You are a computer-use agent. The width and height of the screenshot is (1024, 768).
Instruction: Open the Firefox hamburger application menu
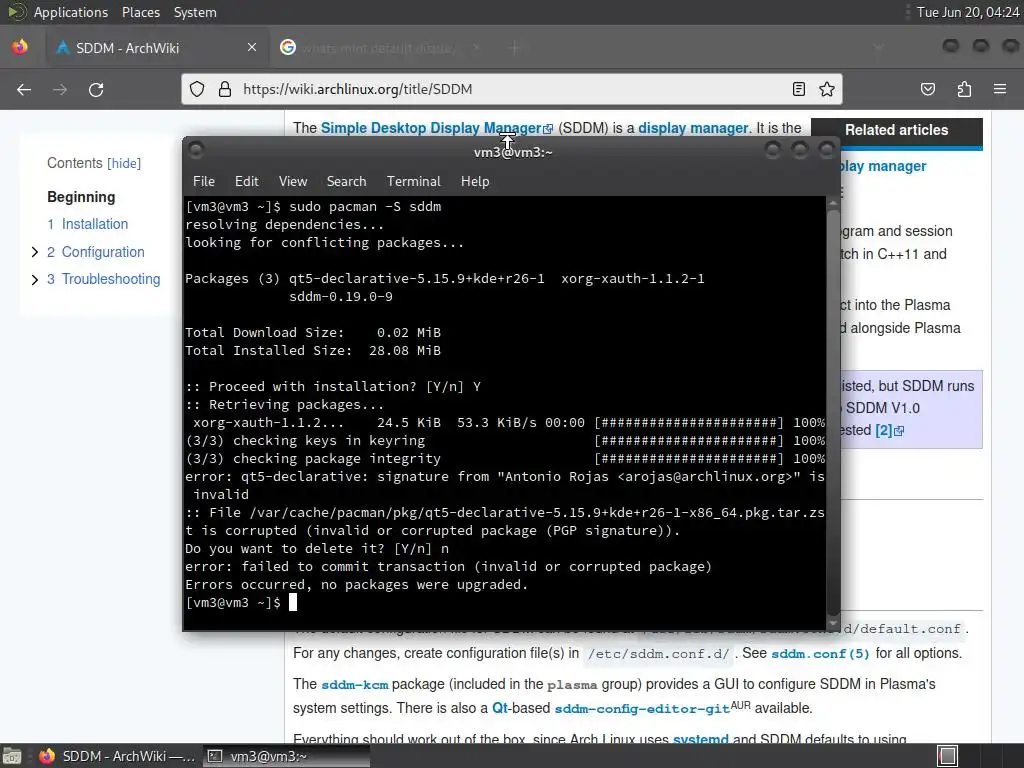pyautogui.click(x=1000, y=89)
